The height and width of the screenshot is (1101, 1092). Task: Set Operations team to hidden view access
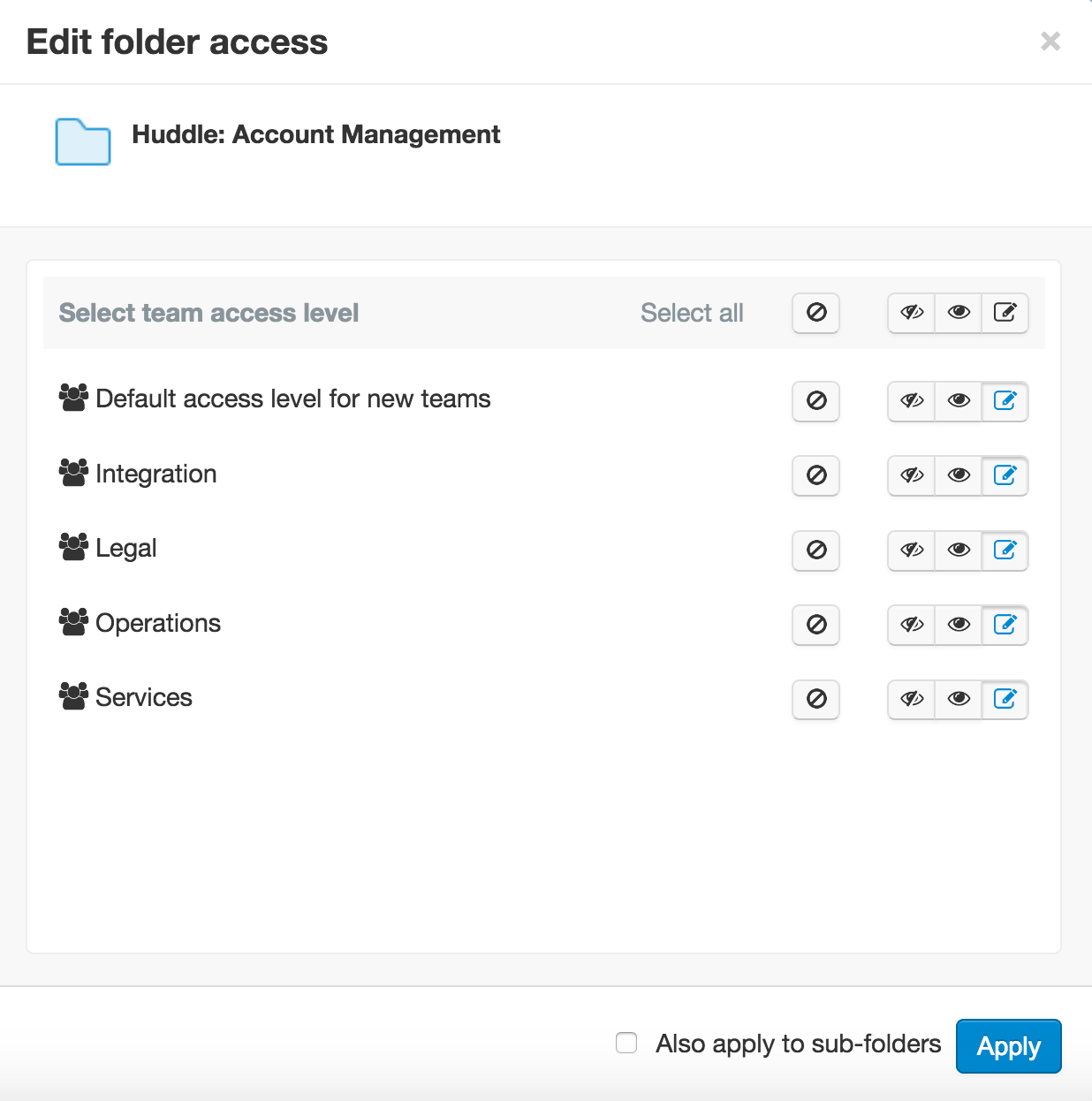pos(911,625)
